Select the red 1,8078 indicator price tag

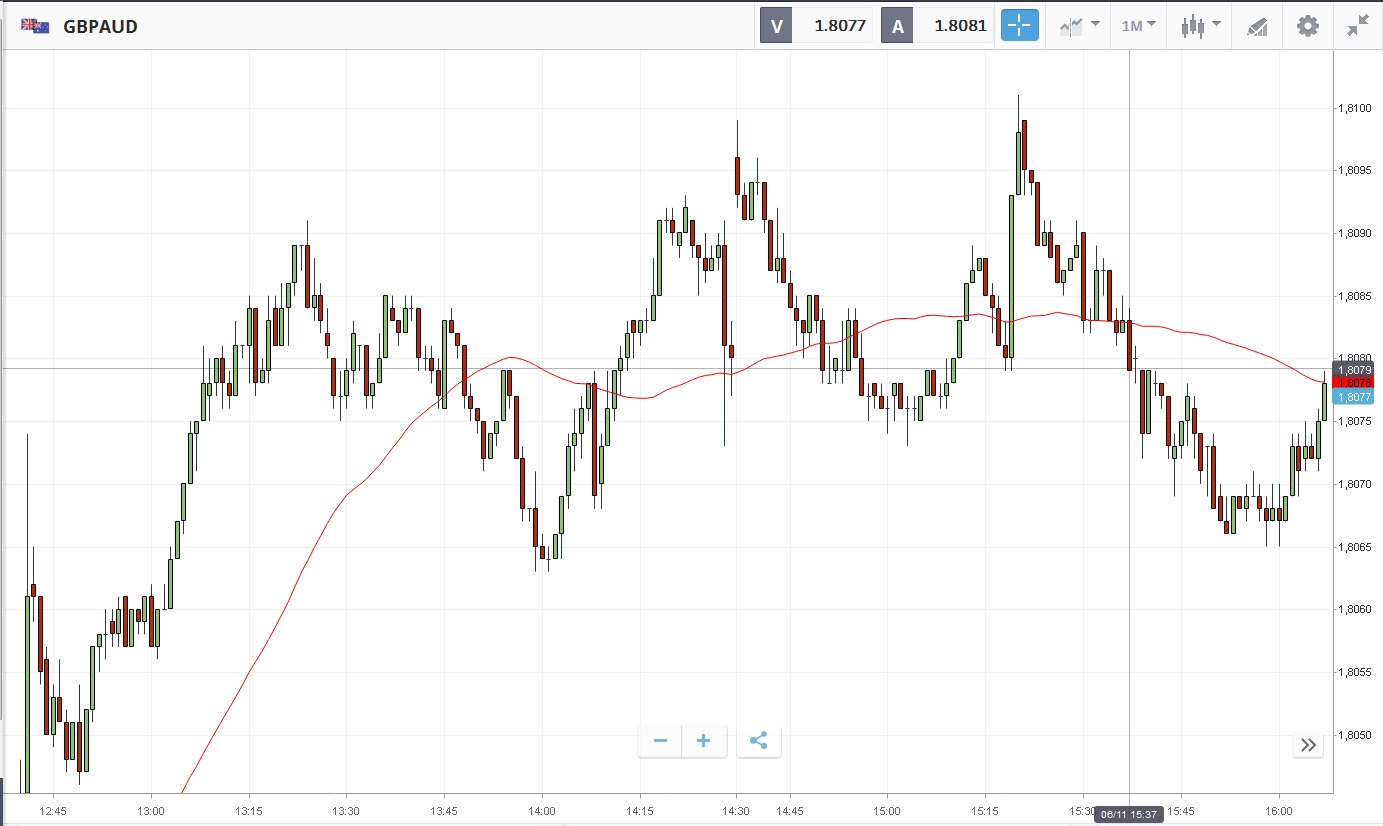pos(1355,383)
